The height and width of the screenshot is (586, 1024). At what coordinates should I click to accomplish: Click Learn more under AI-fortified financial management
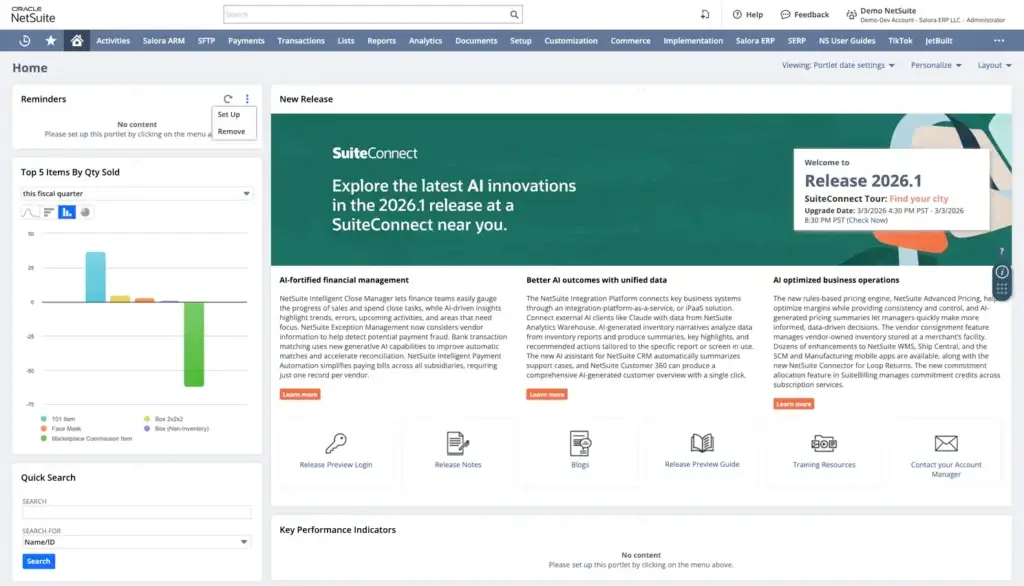(x=300, y=395)
